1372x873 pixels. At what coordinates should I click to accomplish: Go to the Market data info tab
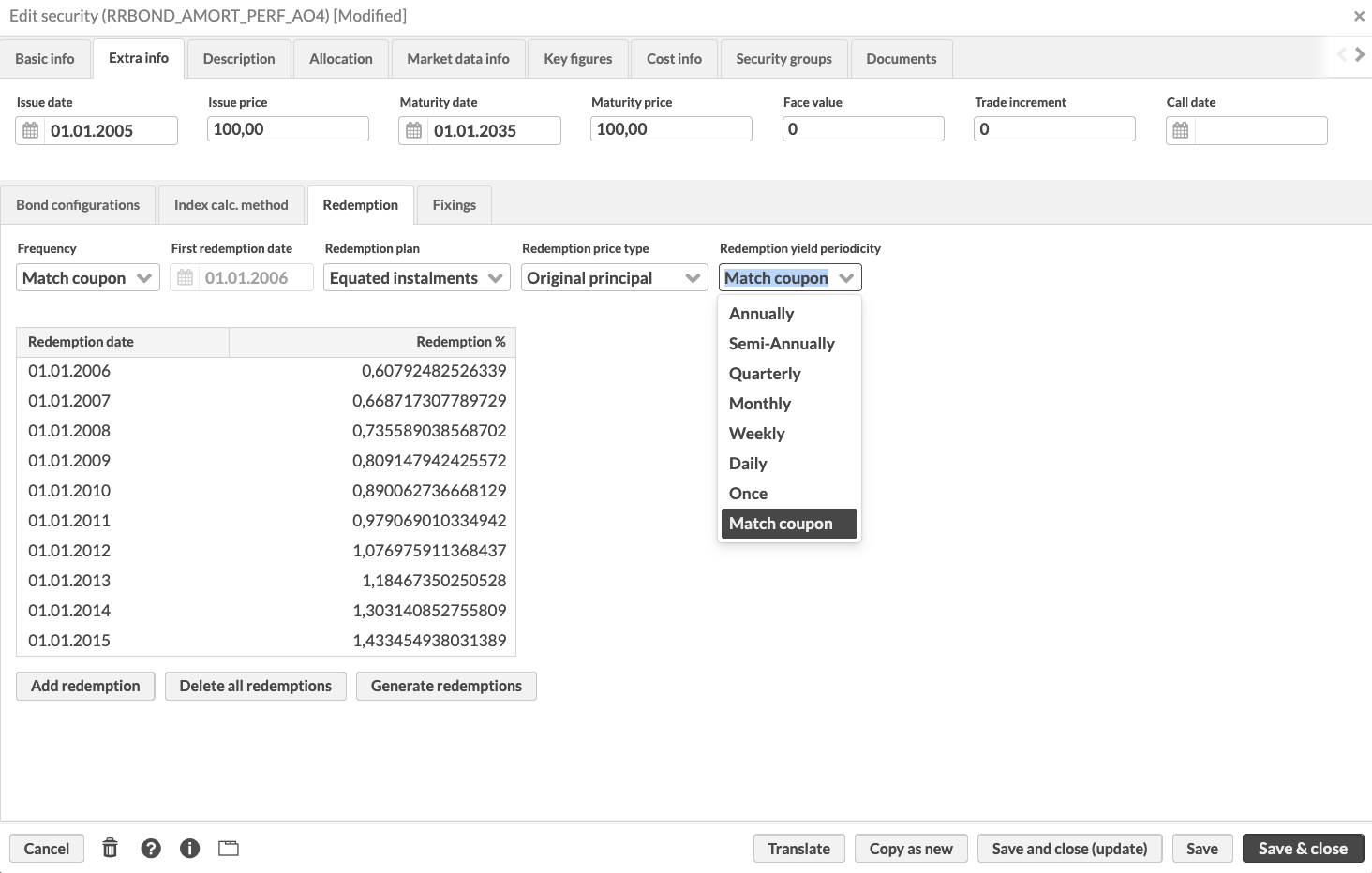(458, 58)
